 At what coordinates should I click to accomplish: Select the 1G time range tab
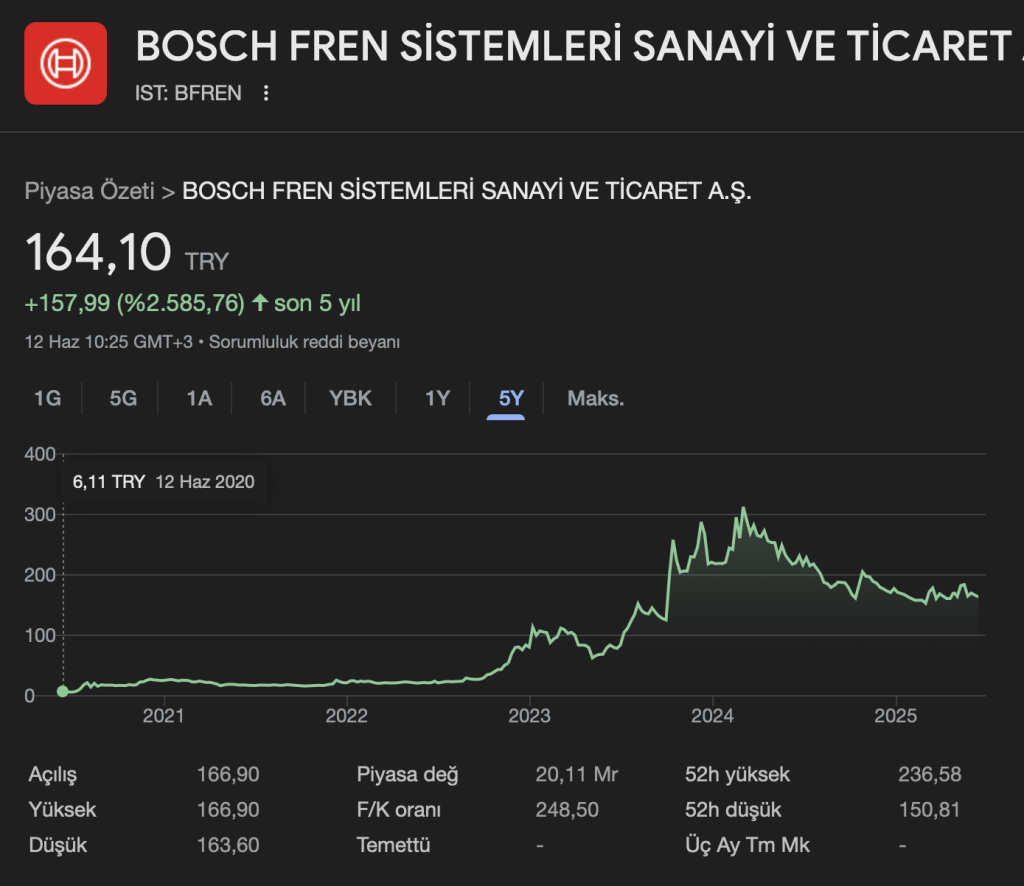tap(48, 398)
